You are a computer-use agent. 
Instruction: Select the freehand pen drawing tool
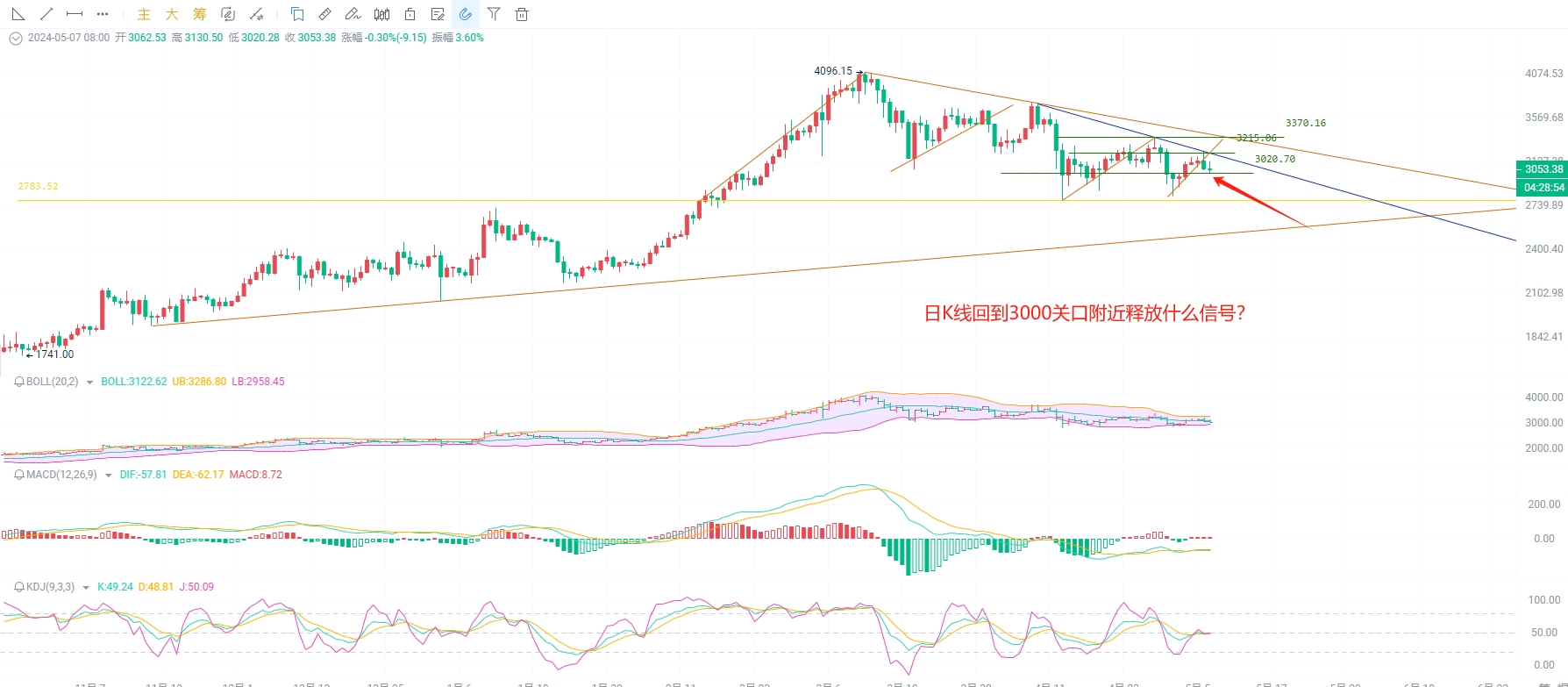(353, 14)
